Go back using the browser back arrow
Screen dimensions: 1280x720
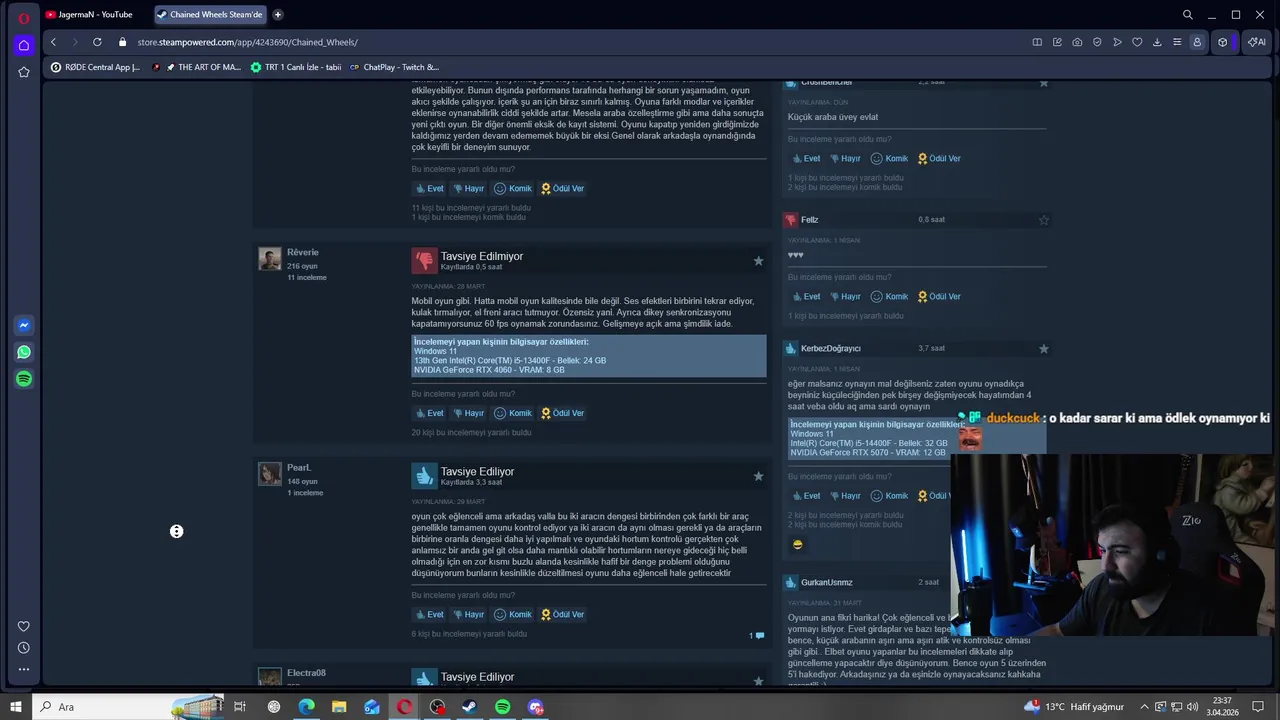pyautogui.click(x=53, y=42)
